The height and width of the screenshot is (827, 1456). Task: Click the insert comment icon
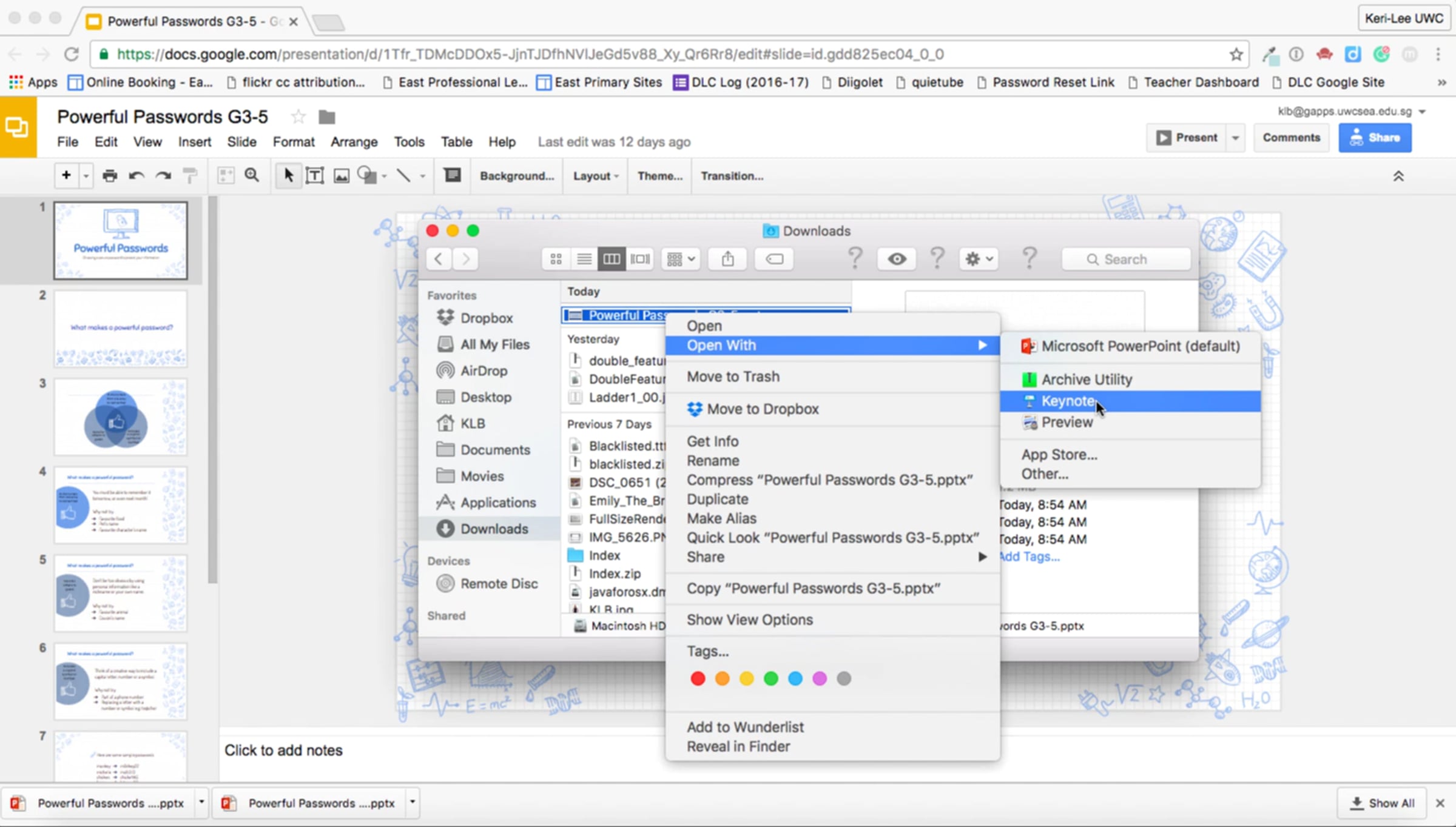point(452,176)
